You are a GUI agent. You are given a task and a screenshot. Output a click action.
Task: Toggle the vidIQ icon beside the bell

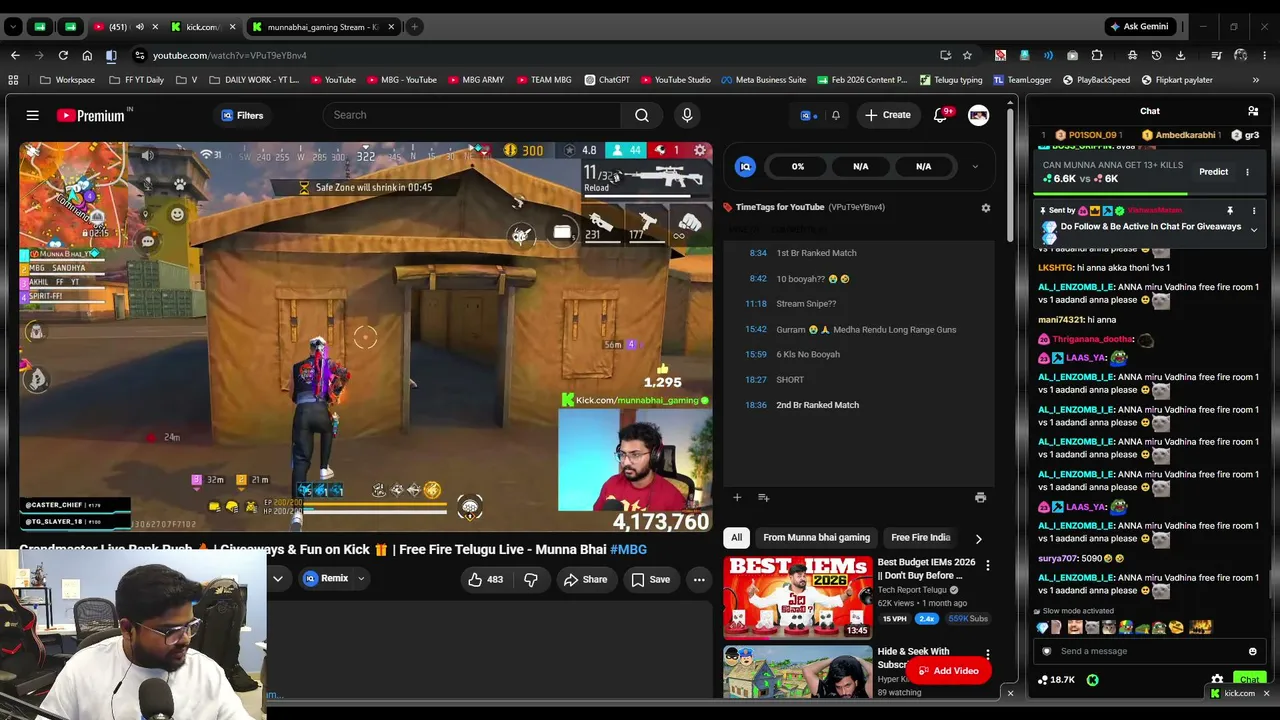(808, 115)
